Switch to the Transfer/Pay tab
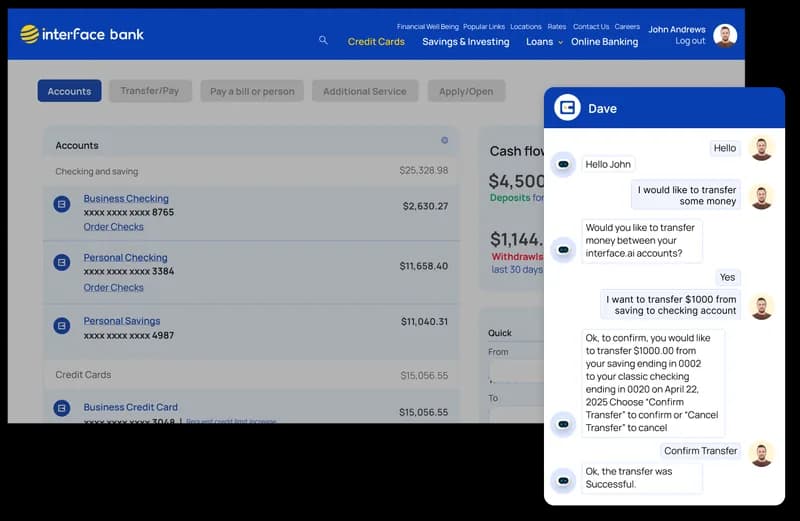Image resolution: width=800 pixels, height=521 pixels. pos(150,91)
